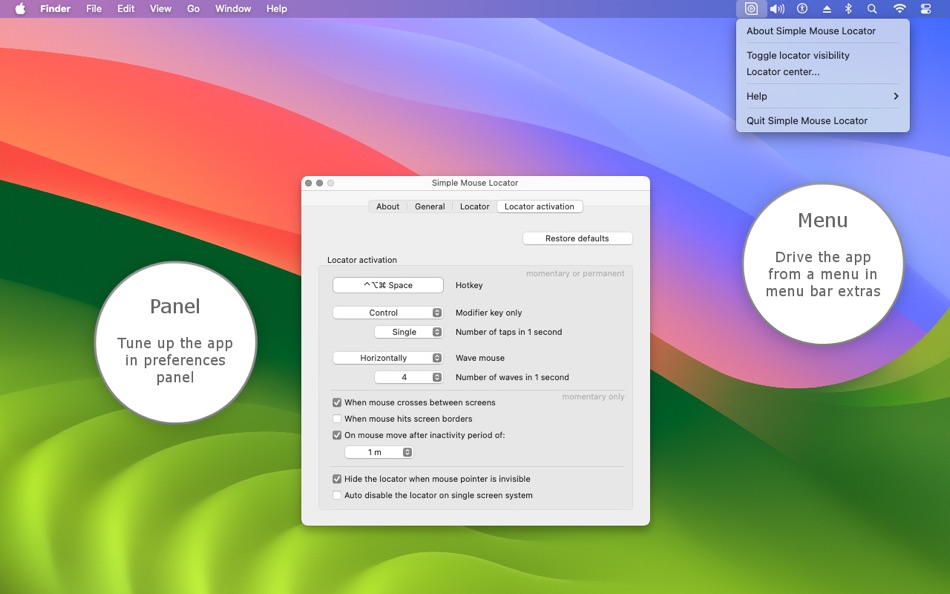950x594 pixels.
Task: Click the 'Hotkey' label
Action: pos(469,285)
